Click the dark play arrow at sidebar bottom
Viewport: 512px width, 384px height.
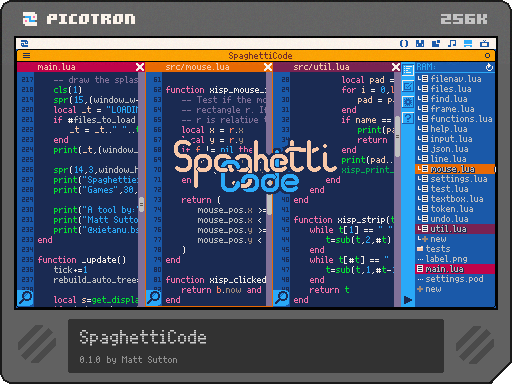tap(408, 300)
